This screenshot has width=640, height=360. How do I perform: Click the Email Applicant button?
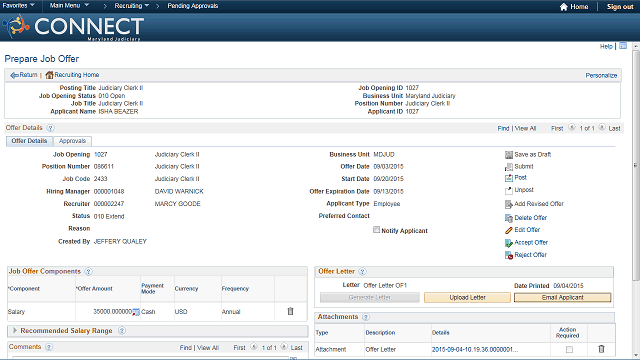[x=562, y=298]
